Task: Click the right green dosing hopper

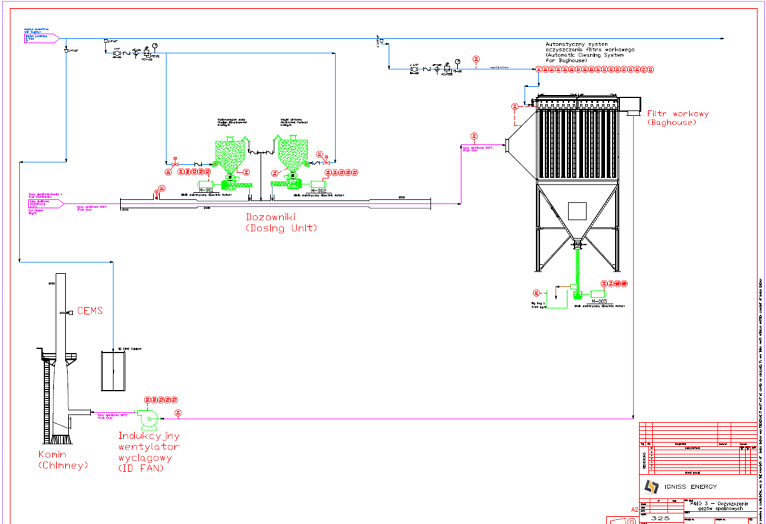Action: (x=293, y=153)
